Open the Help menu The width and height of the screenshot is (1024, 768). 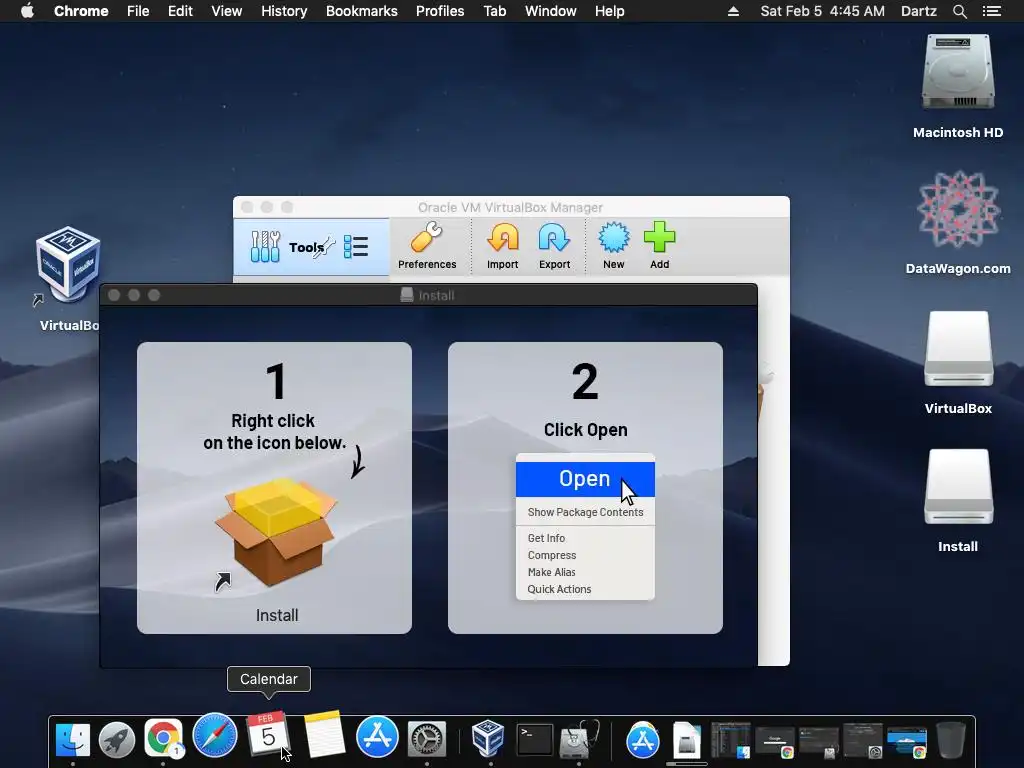click(x=609, y=11)
